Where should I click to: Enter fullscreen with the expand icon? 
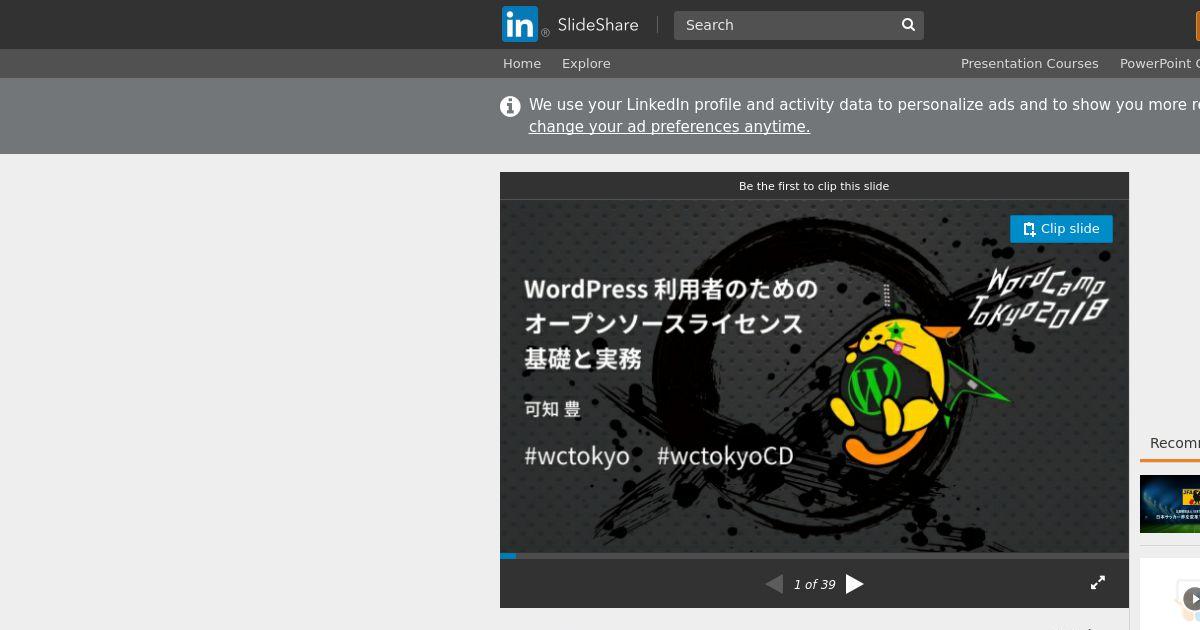pos(1097,583)
